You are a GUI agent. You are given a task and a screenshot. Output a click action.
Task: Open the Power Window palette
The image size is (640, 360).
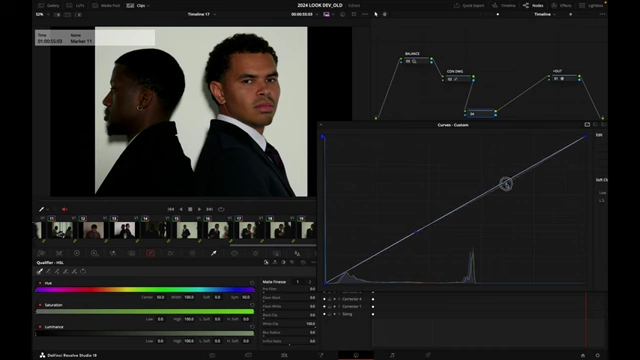click(x=234, y=253)
